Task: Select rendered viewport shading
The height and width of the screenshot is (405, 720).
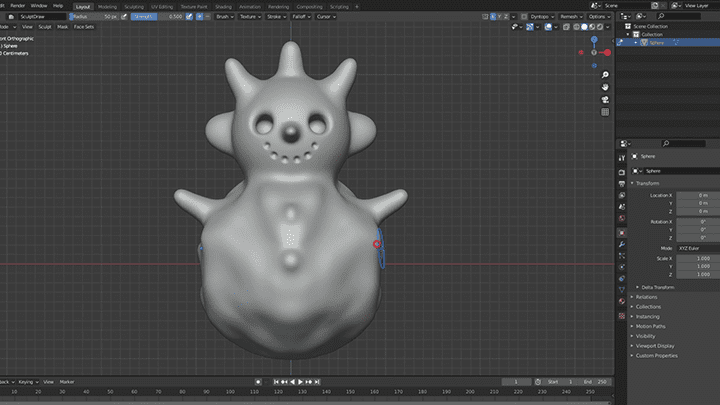Action: (x=600, y=27)
